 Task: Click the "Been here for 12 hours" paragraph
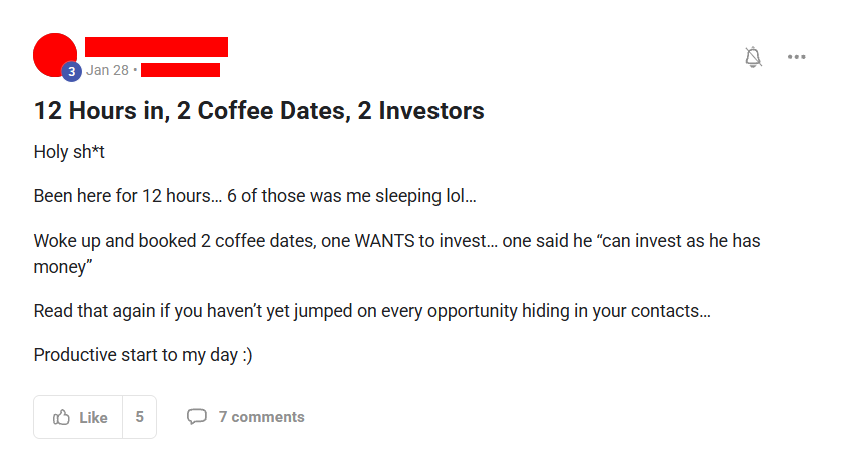255,196
